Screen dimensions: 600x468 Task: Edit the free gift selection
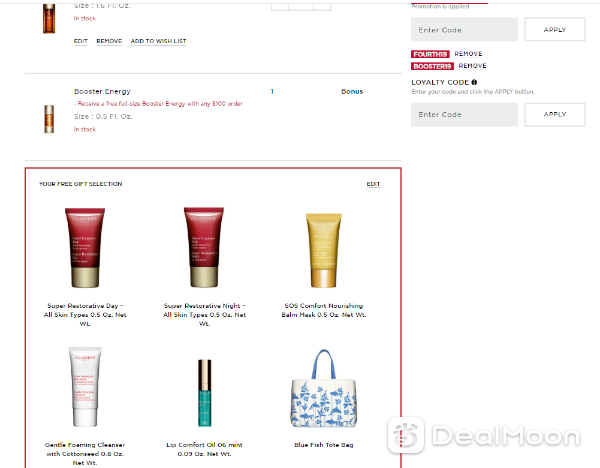373,184
